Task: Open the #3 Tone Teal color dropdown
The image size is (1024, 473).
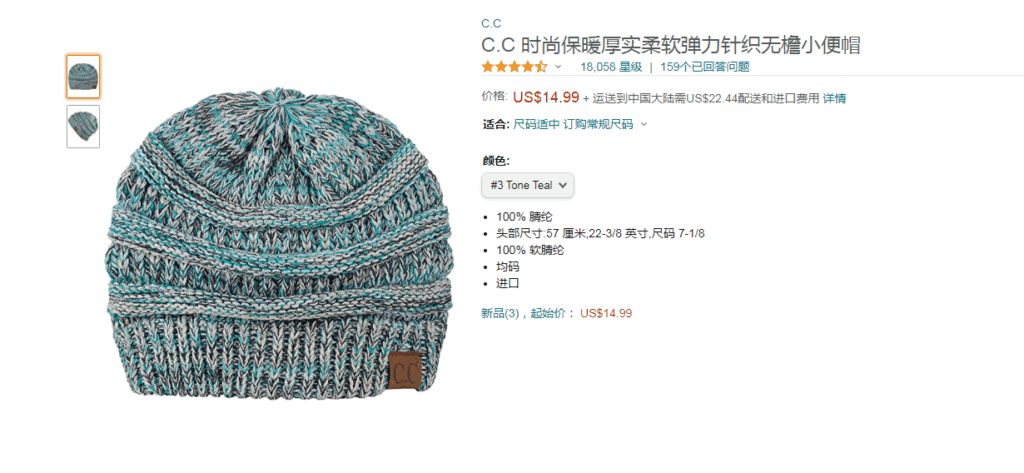Action: click(x=528, y=186)
